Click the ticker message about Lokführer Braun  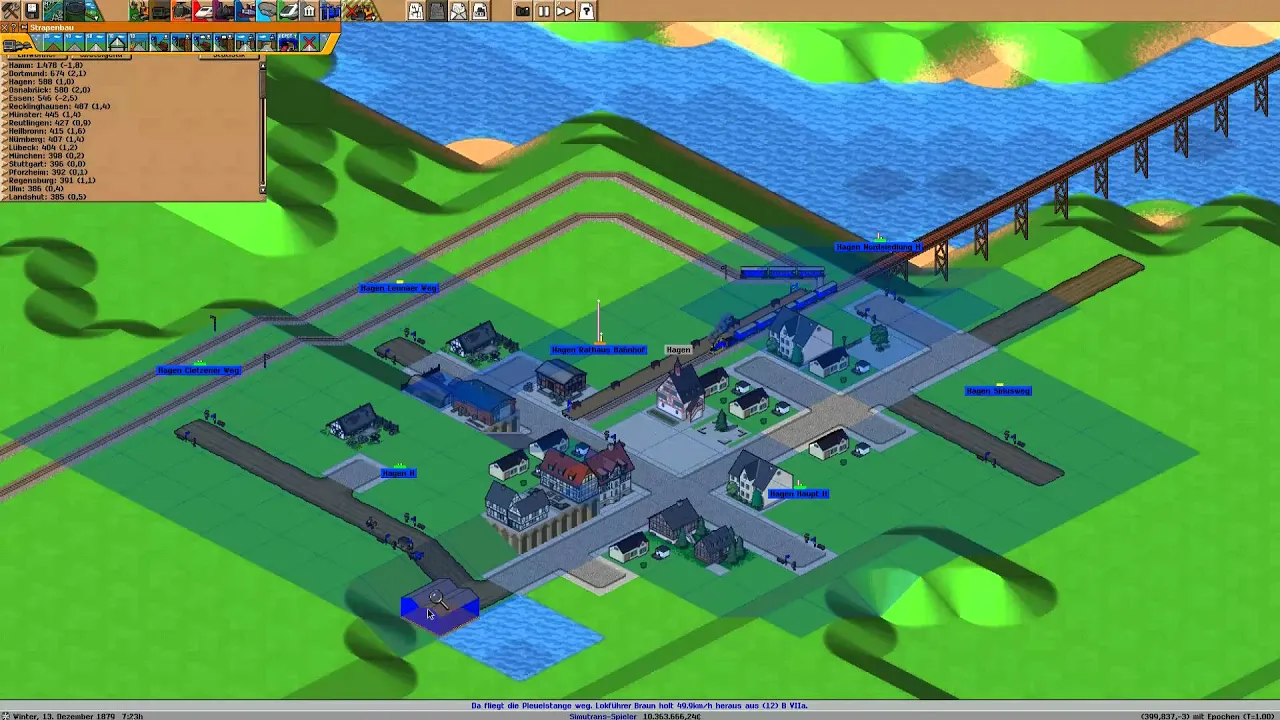point(639,705)
